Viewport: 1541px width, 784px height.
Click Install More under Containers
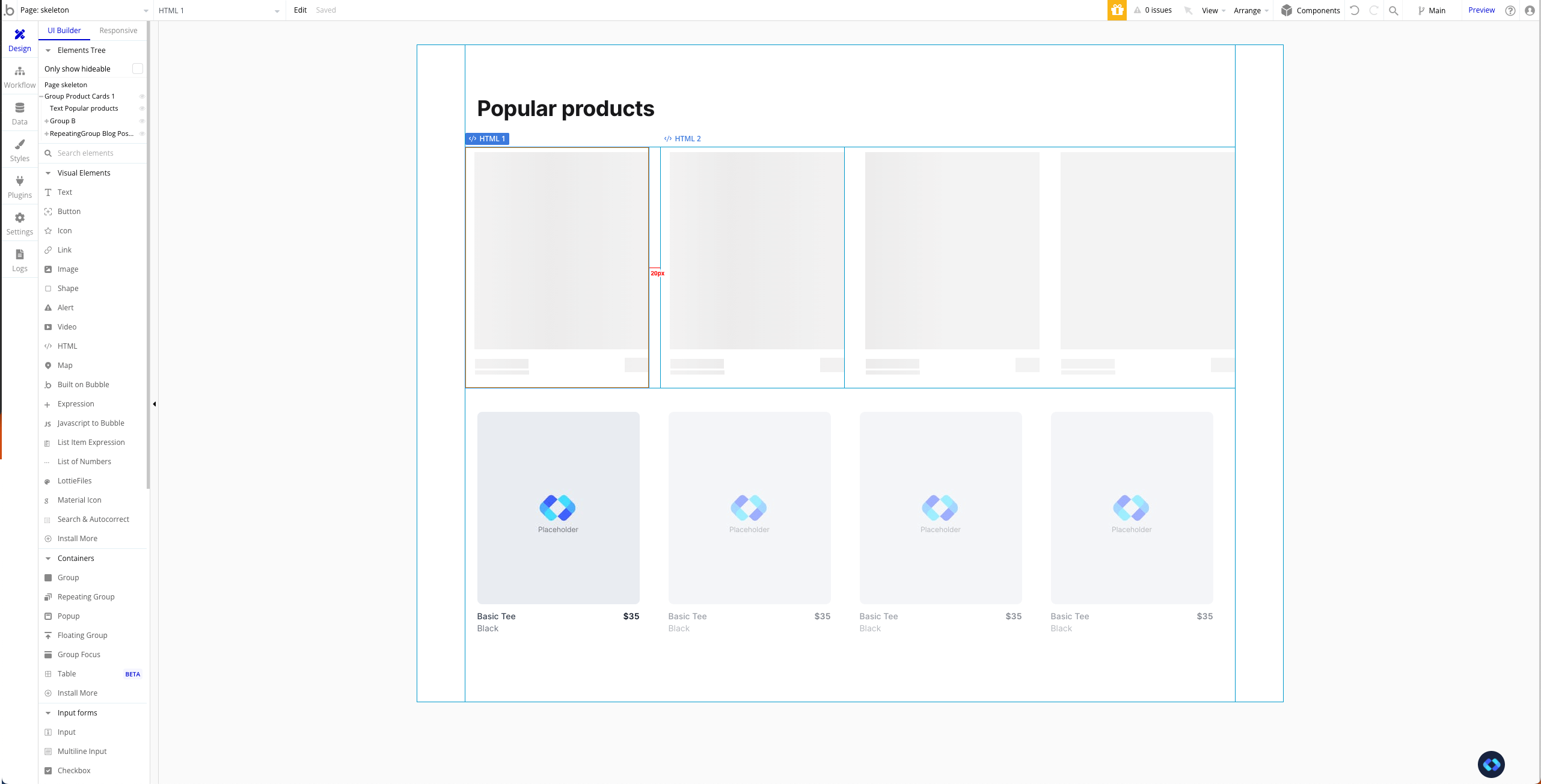[x=77, y=693]
